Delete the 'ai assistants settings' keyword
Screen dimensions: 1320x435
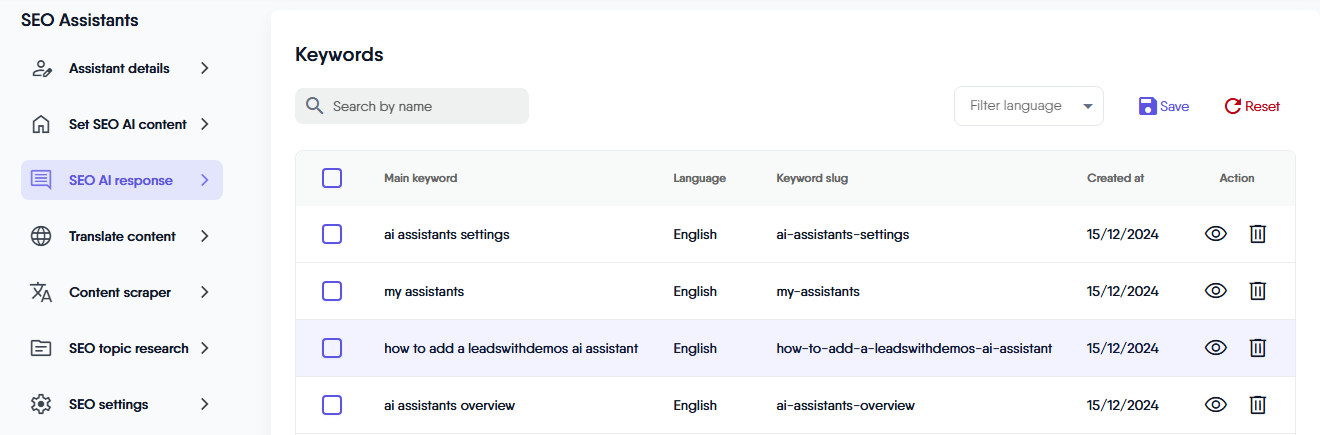(1258, 234)
